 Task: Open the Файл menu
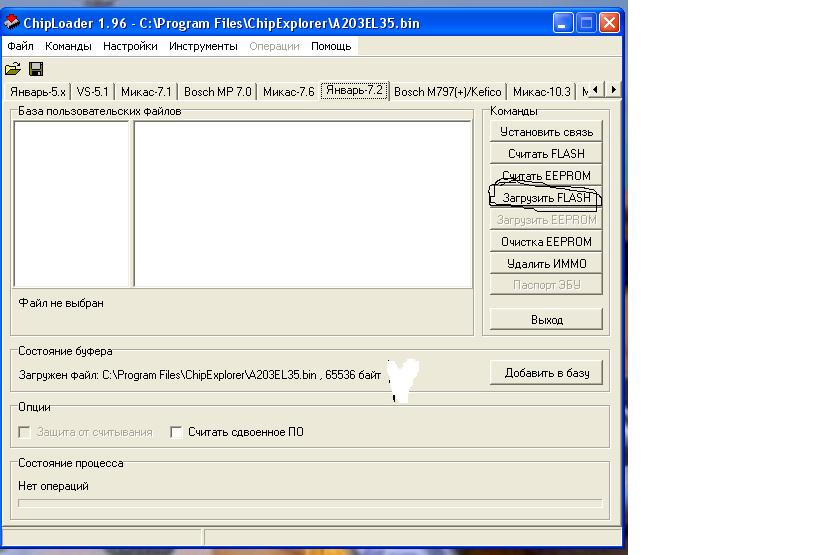coord(20,46)
